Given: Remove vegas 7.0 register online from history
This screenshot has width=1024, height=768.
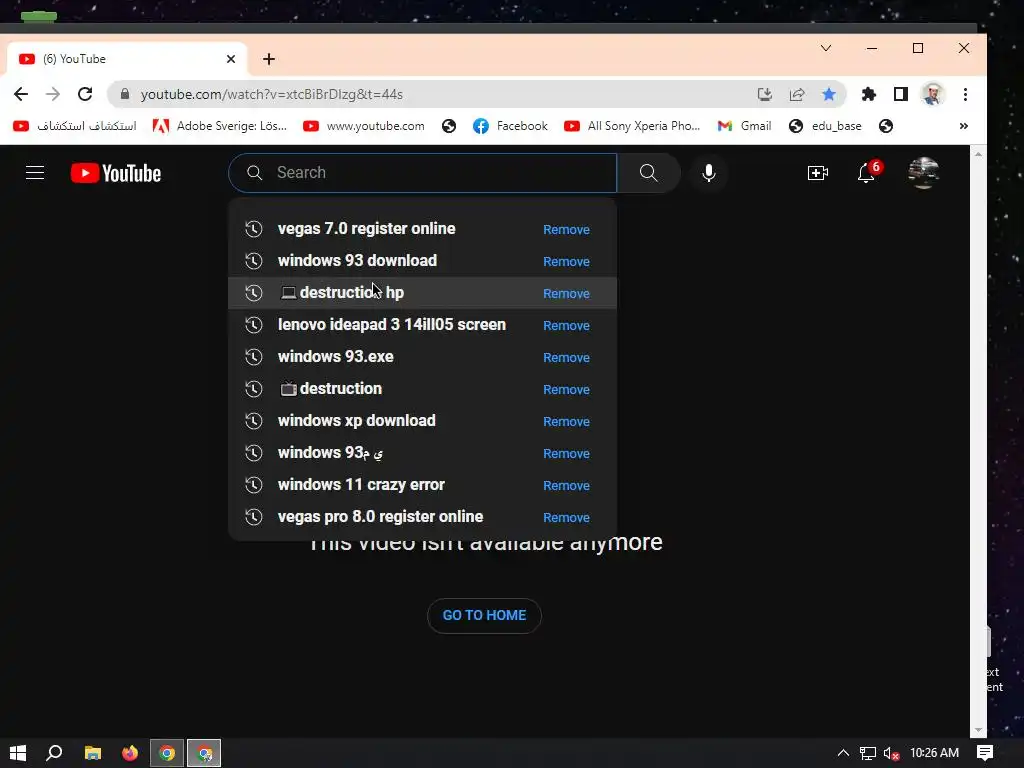Looking at the screenshot, I should pyautogui.click(x=566, y=229).
